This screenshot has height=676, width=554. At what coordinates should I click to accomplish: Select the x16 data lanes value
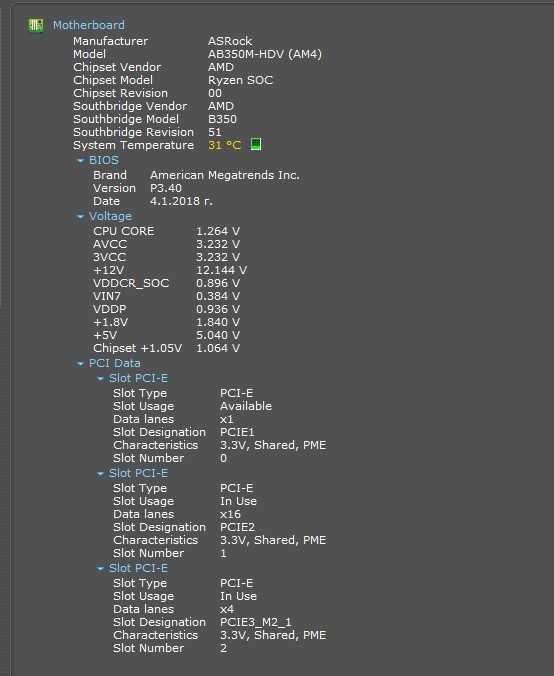pyautogui.click(x=230, y=514)
